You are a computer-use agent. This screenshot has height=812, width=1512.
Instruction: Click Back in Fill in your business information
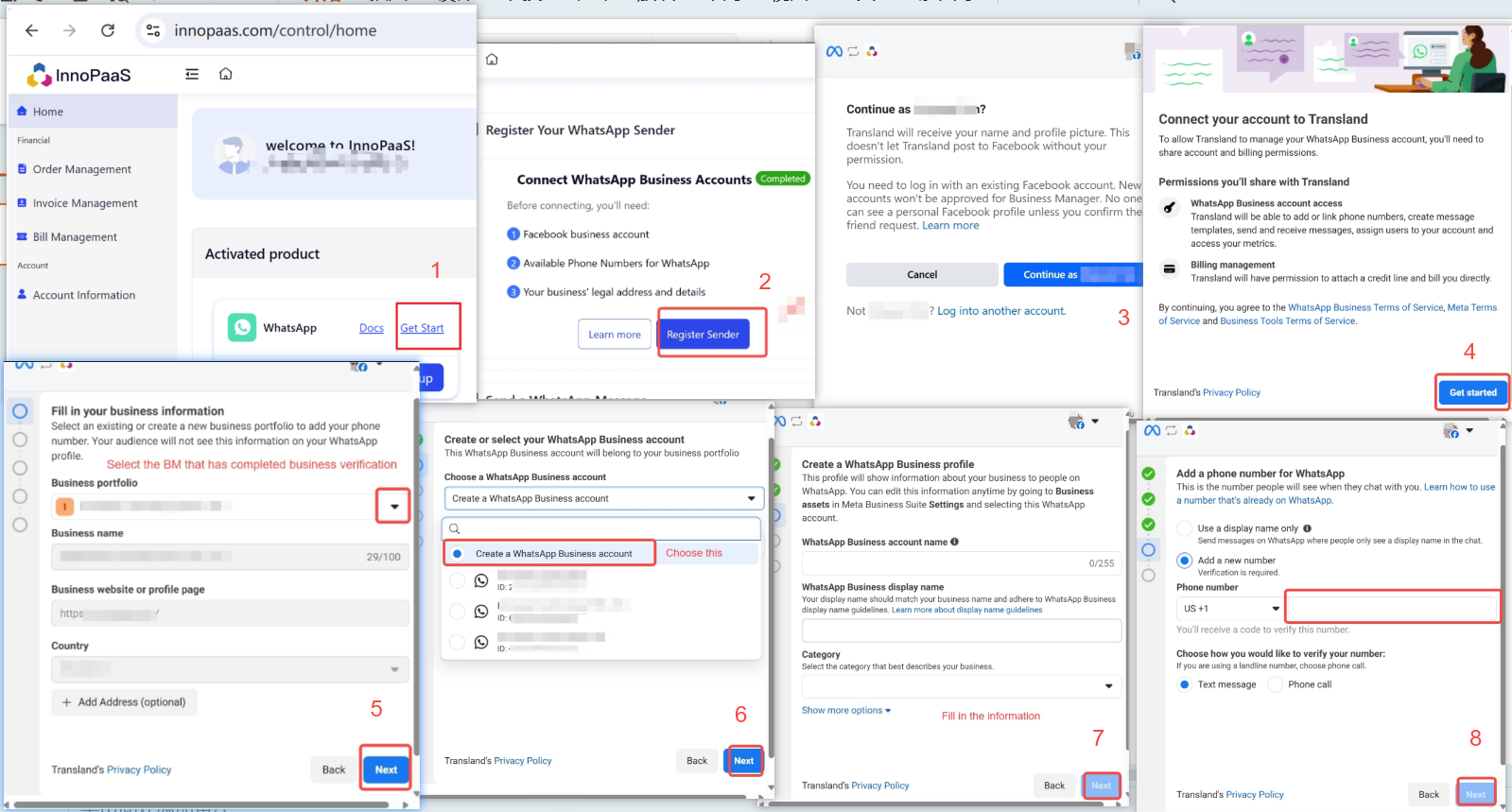334,769
